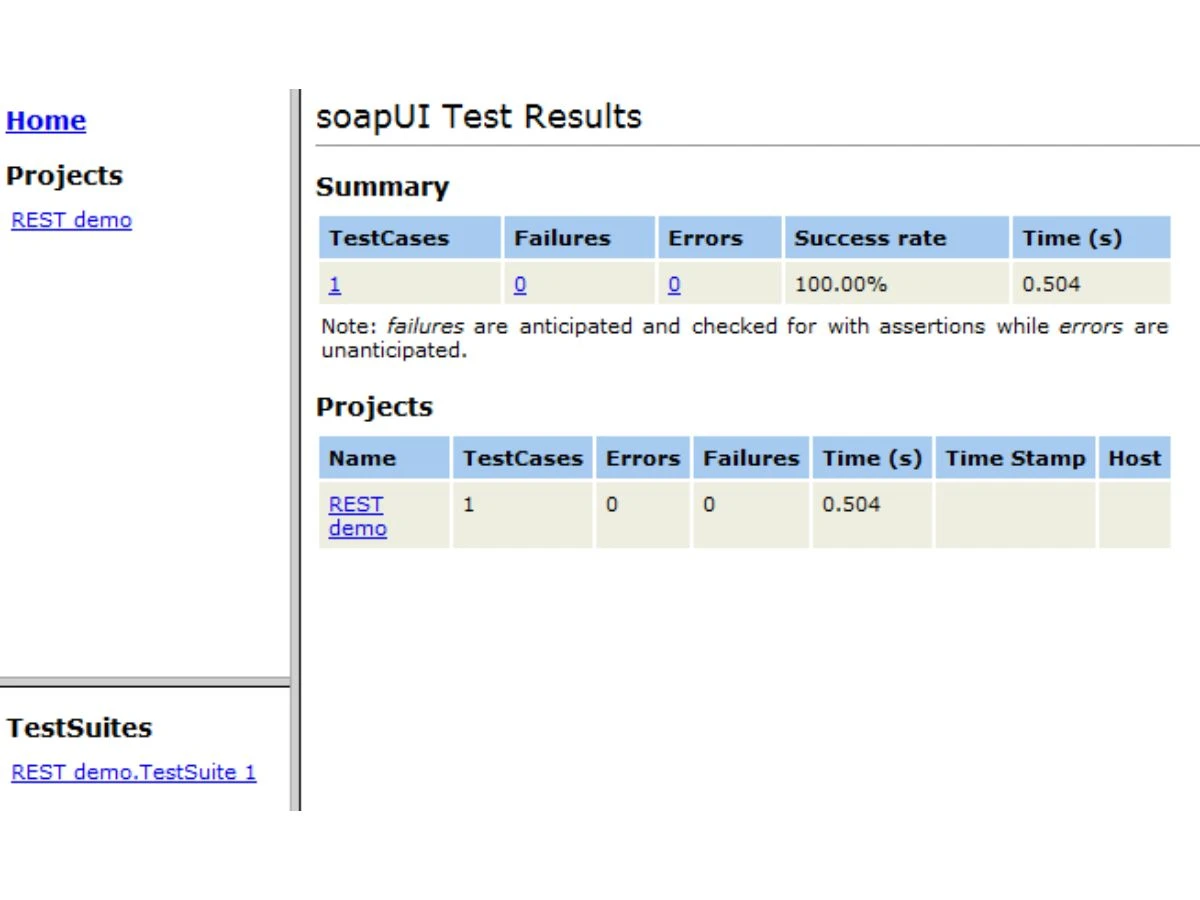Click the Failures header in Projects table
The height and width of the screenshot is (900, 1200).
(751, 458)
